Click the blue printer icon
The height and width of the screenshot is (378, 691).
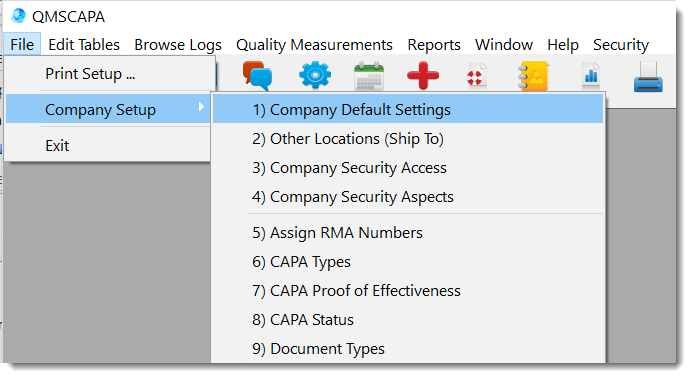tap(648, 77)
